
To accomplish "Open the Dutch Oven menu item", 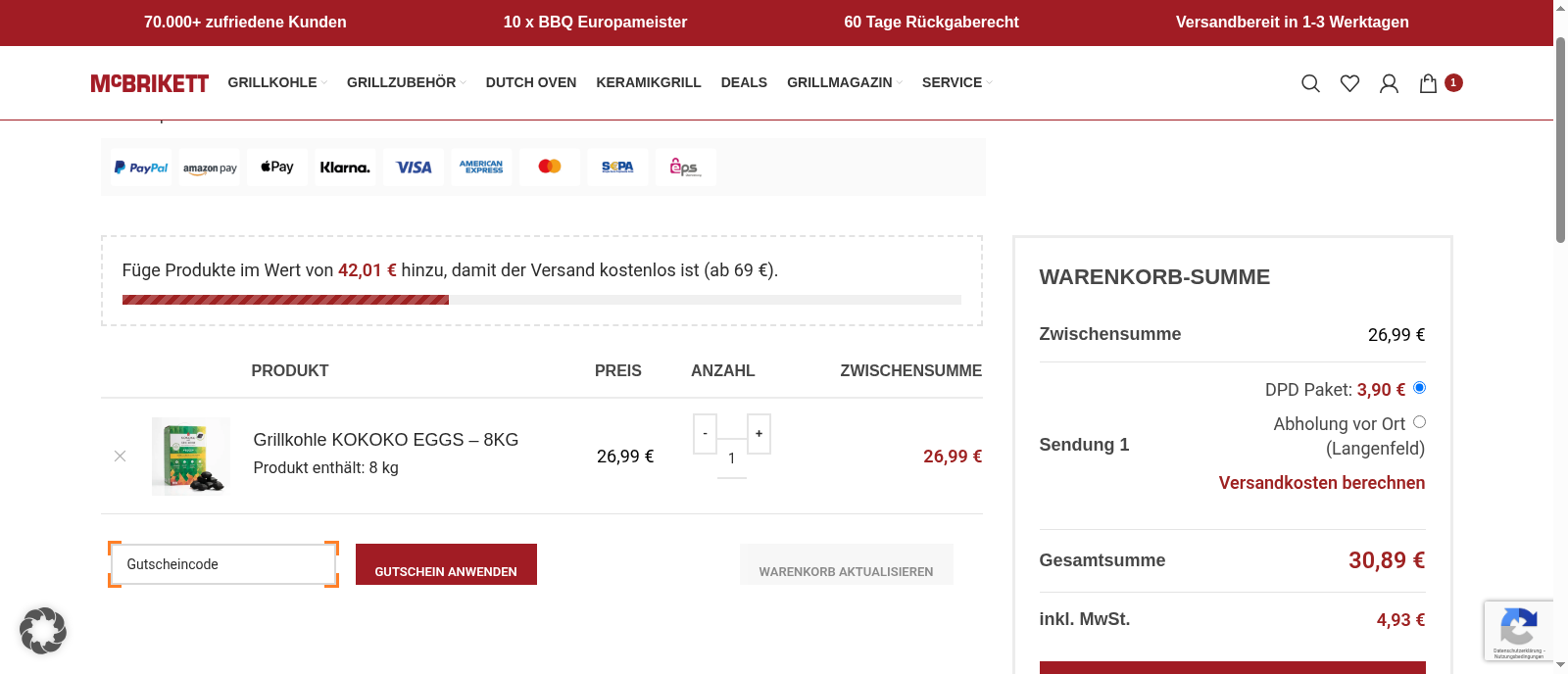I will [531, 83].
